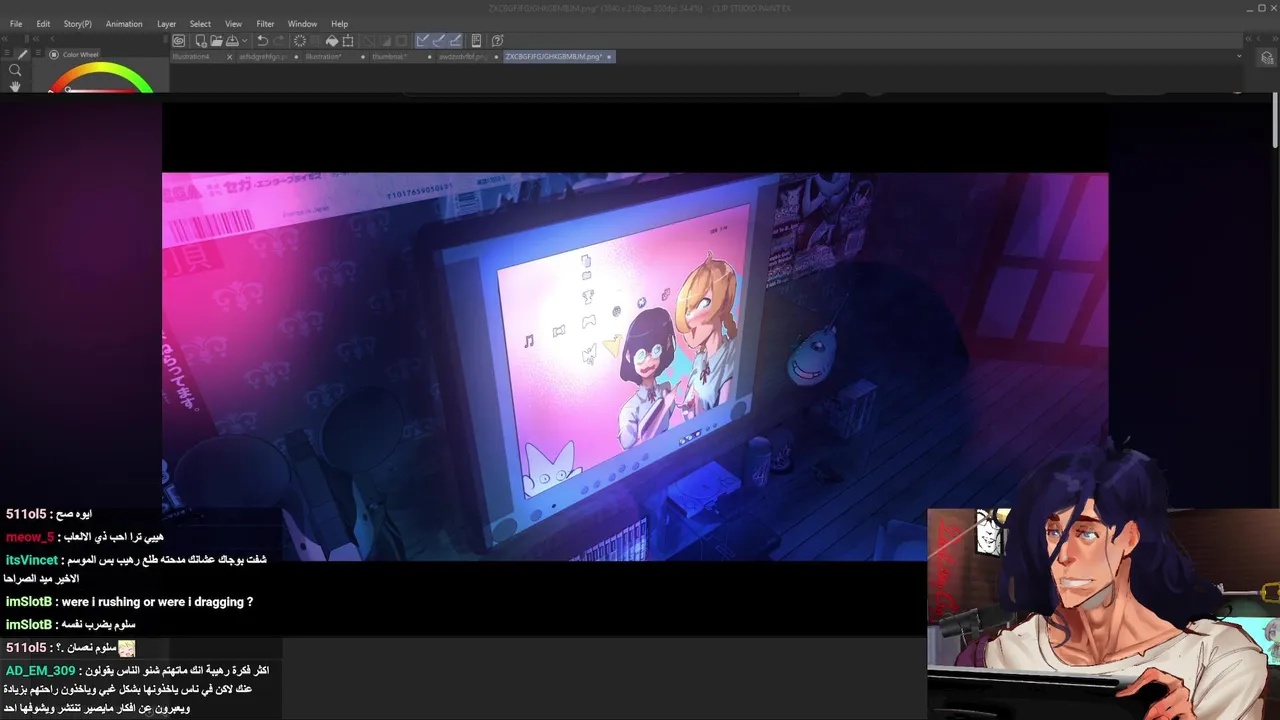Open the Story(P) menu
Image resolution: width=1280 pixels, height=720 pixels.
pos(78,24)
